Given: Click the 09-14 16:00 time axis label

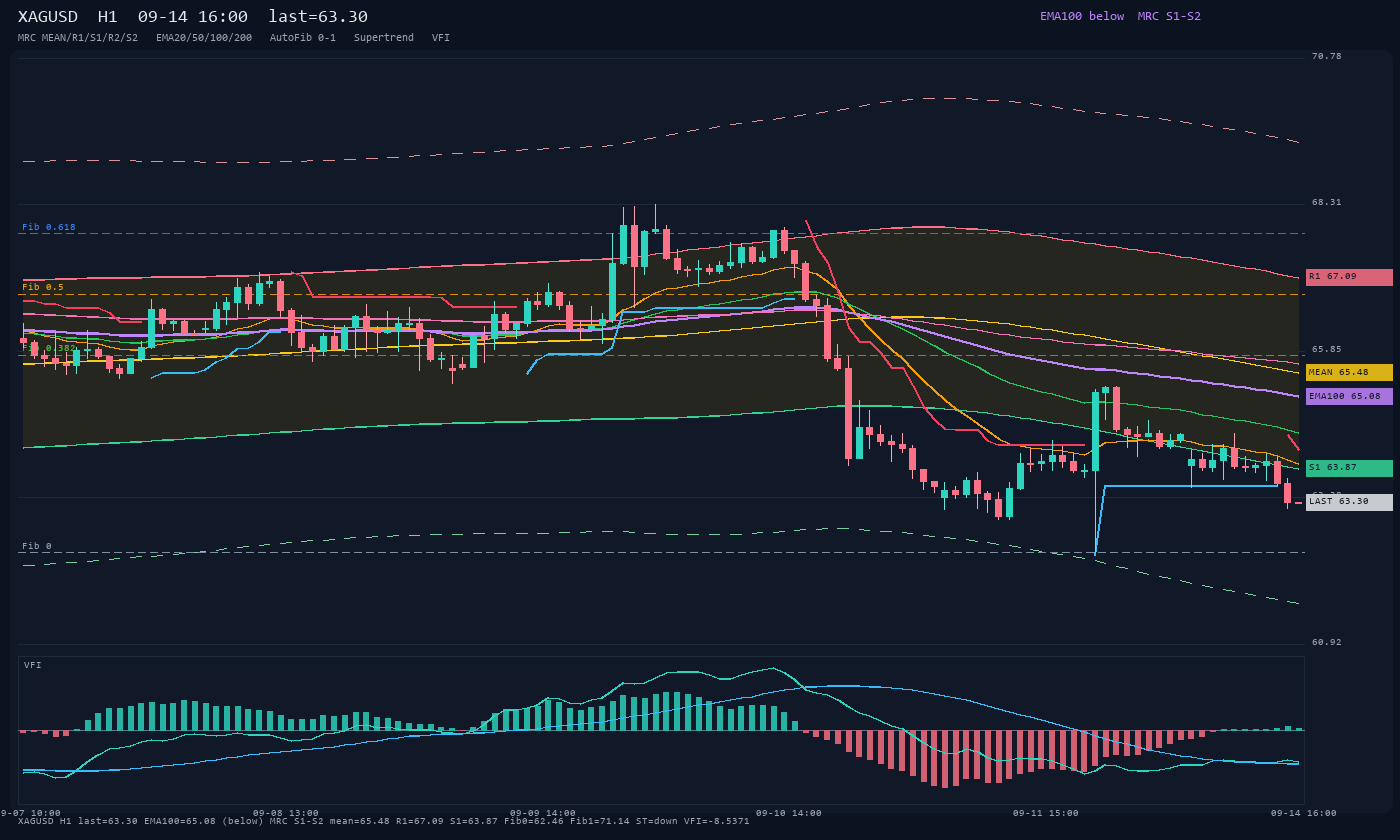Looking at the screenshot, I should [1304, 813].
